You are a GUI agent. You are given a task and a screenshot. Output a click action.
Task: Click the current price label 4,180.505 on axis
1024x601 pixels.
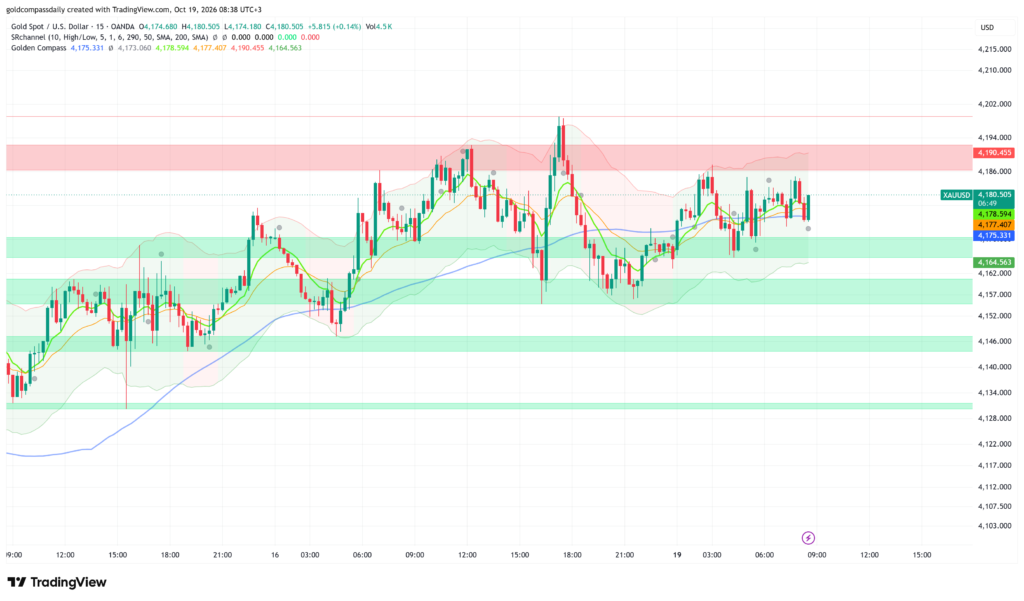pos(994,194)
